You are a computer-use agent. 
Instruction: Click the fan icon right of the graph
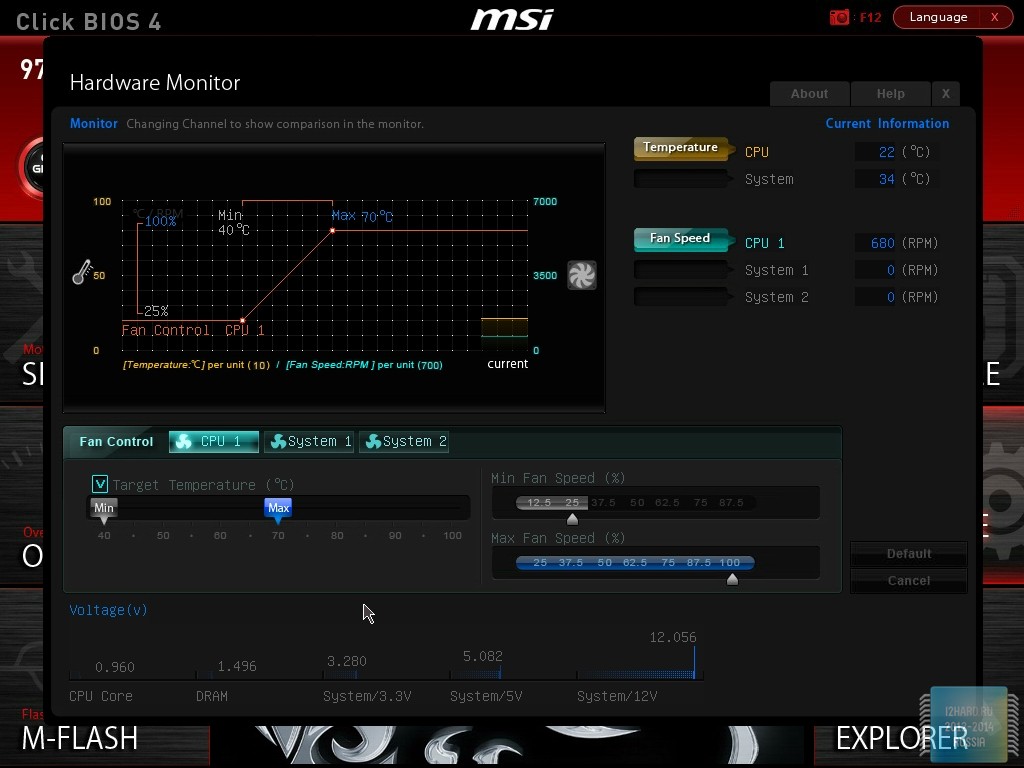581,275
